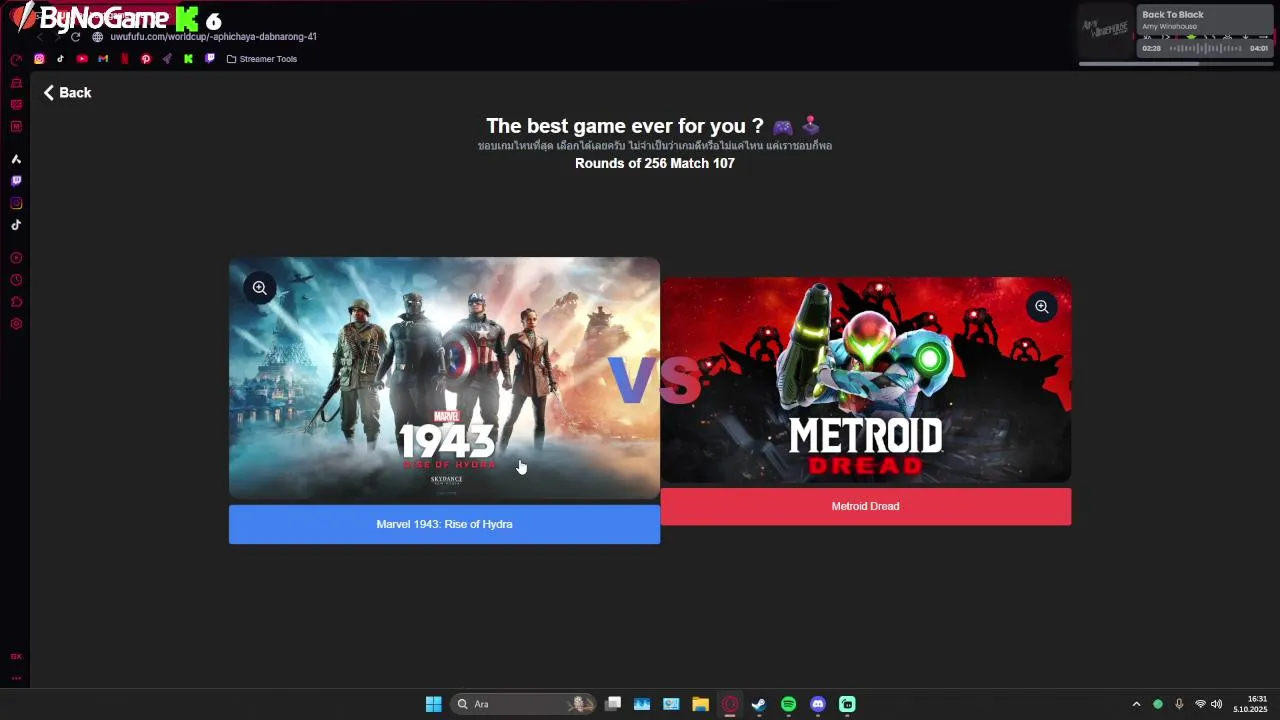This screenshot has width=1280, height=720.
Task: Click the uwufufu.com address bar
Action: pos(213,37)
